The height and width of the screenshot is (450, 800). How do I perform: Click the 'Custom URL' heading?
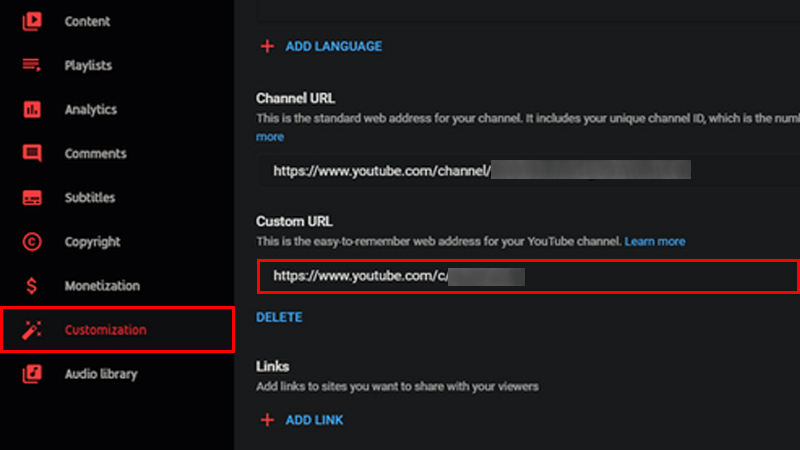click(x=294, y=221)
